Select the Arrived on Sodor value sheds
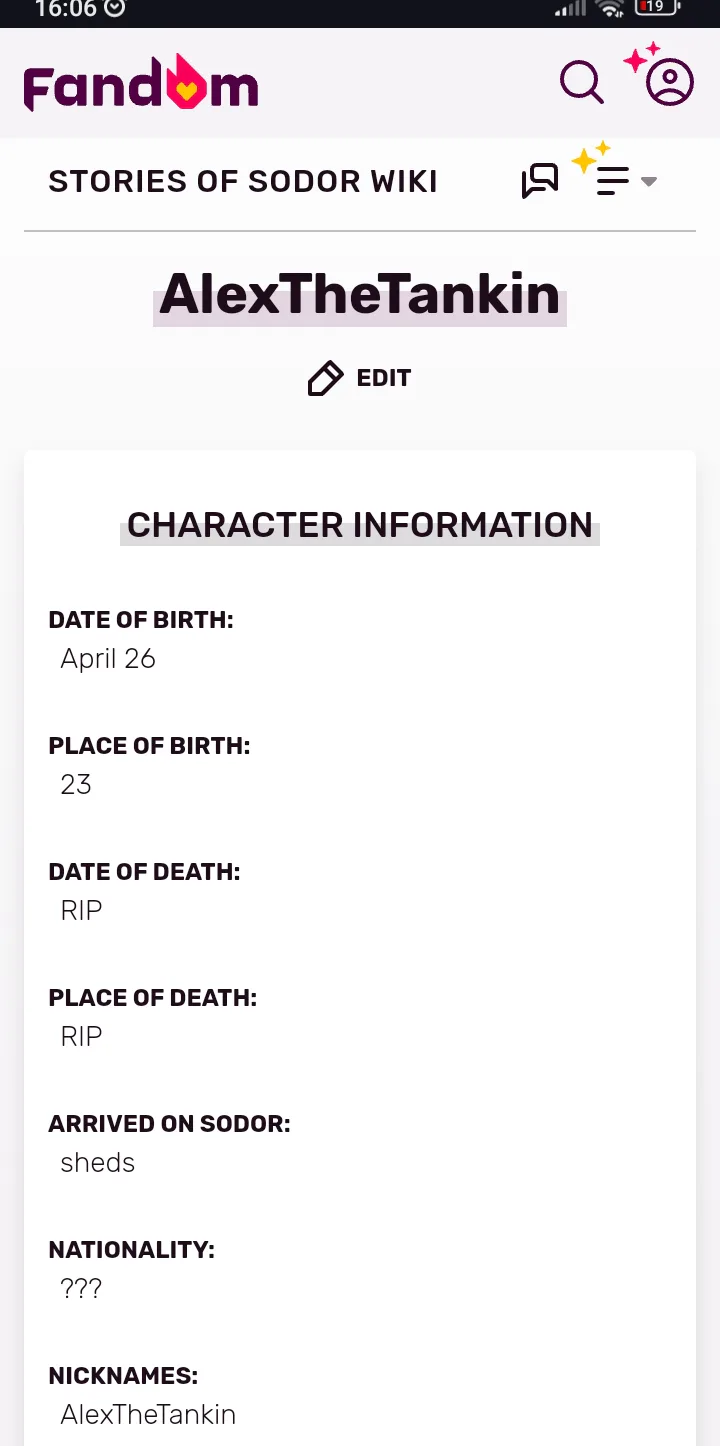Viewport: 720px width, 1446px height. [x=98, y=1163]
